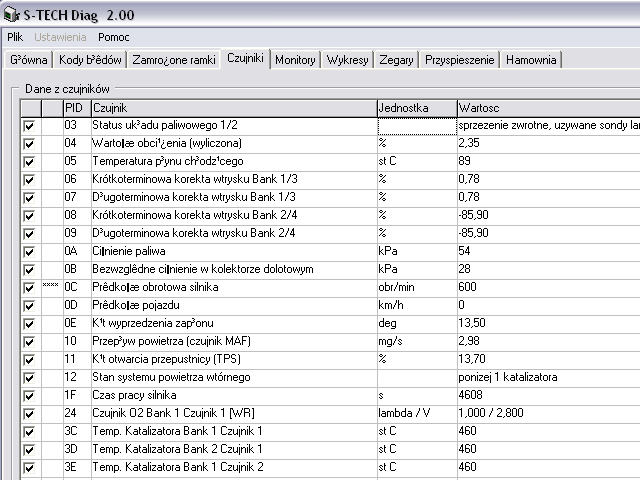This screenshot has height=480, width=640.
Task: Open the Wykresy tab
Action: pyautogui.click(x=348, y=60)
